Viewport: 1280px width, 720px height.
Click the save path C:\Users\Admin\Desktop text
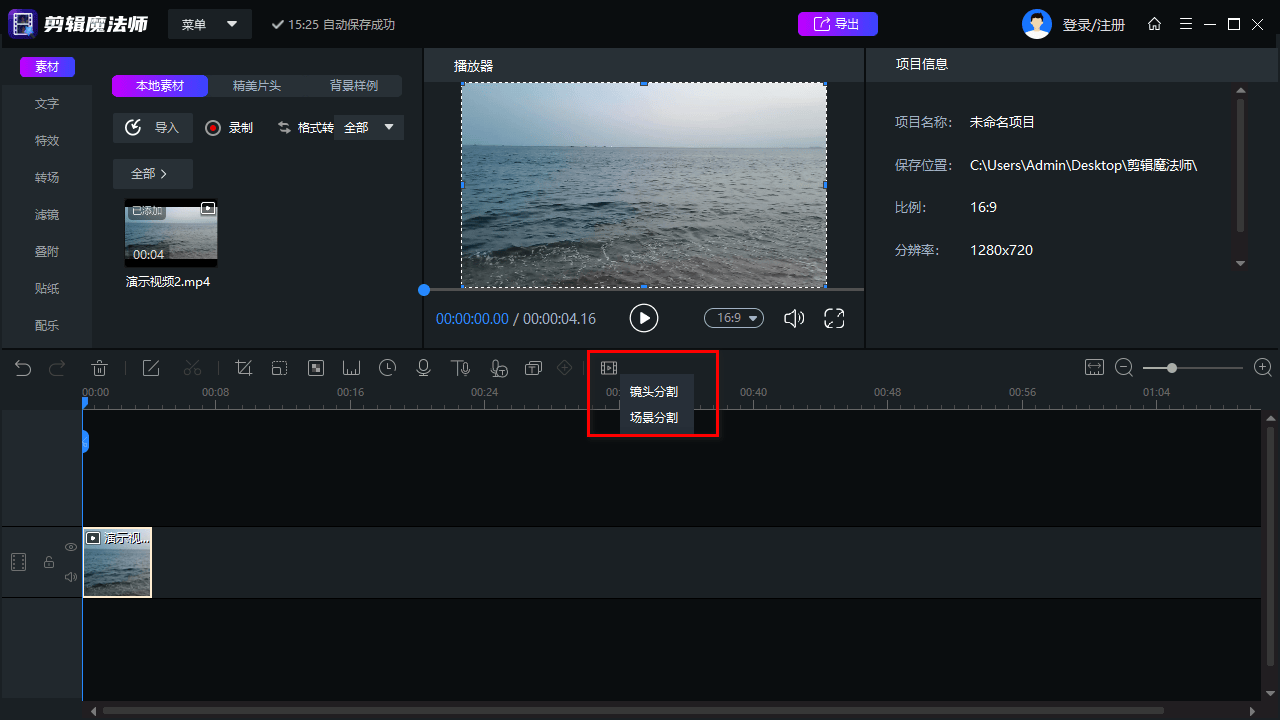pos(1083,165)
